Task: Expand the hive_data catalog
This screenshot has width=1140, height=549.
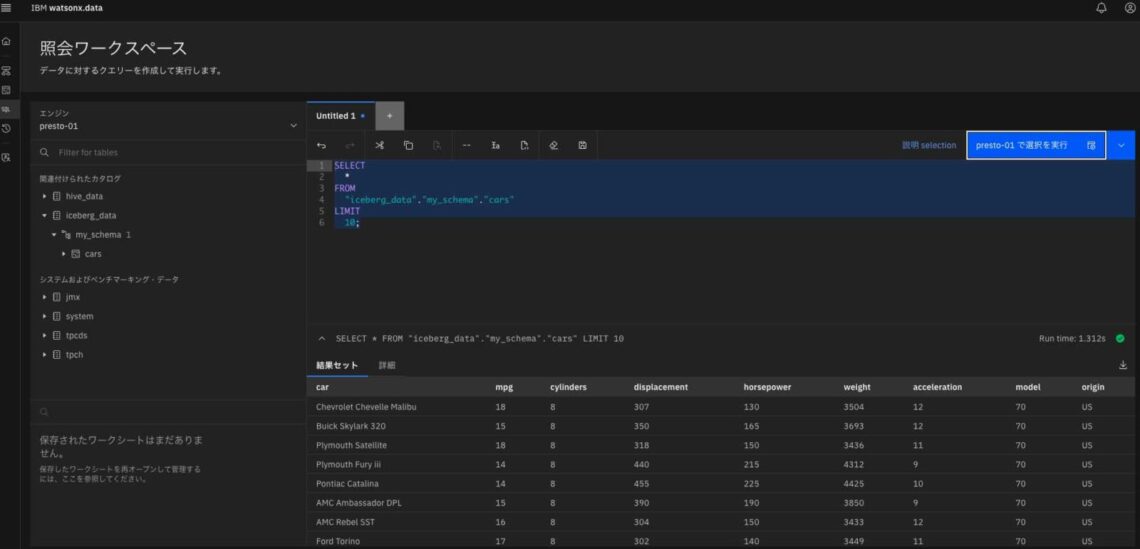Action: point(44,196)
